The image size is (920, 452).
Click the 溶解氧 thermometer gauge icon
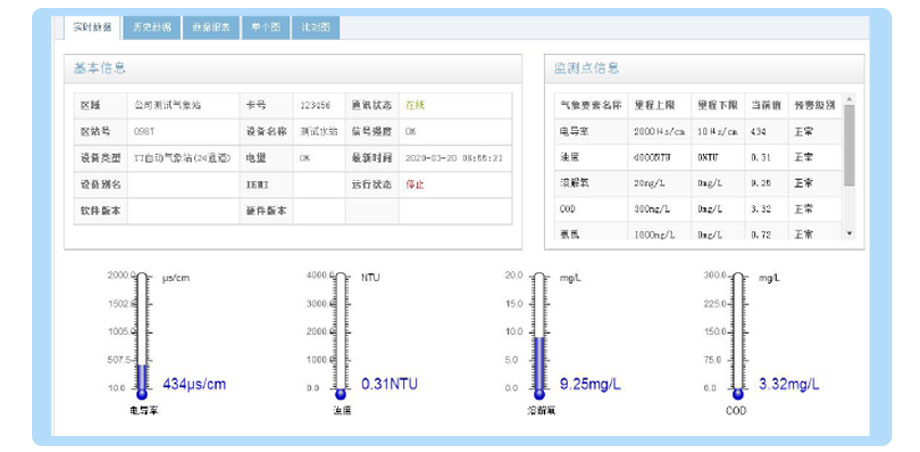tap(539, 335)
